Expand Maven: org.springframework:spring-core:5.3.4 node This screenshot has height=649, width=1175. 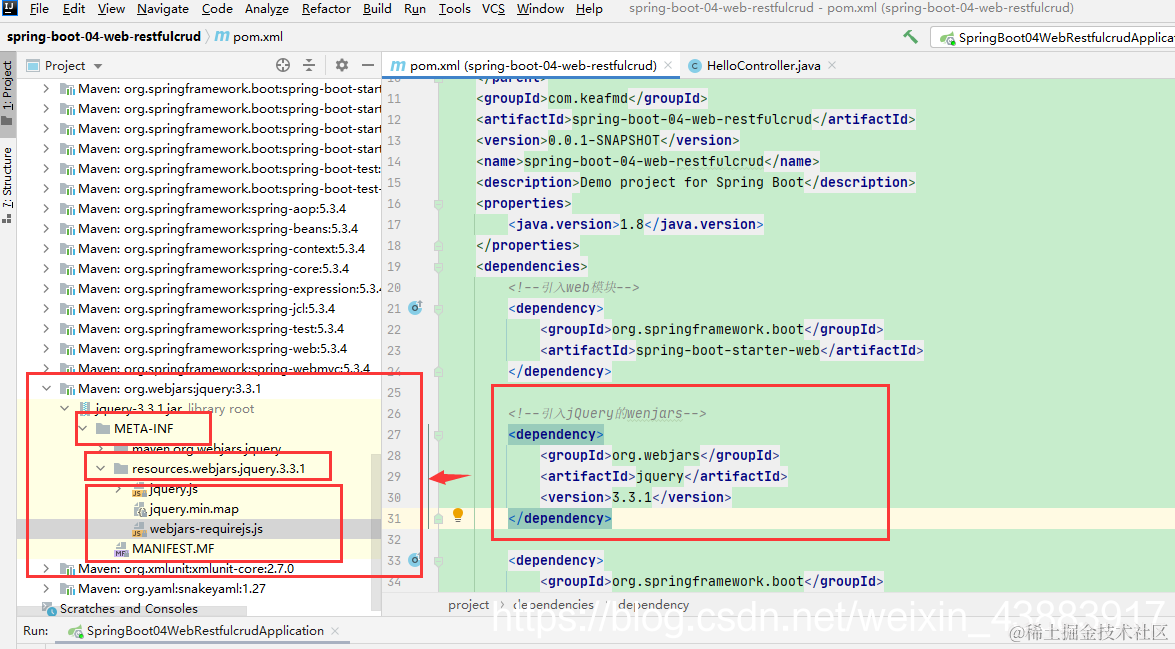coord(46,268)
